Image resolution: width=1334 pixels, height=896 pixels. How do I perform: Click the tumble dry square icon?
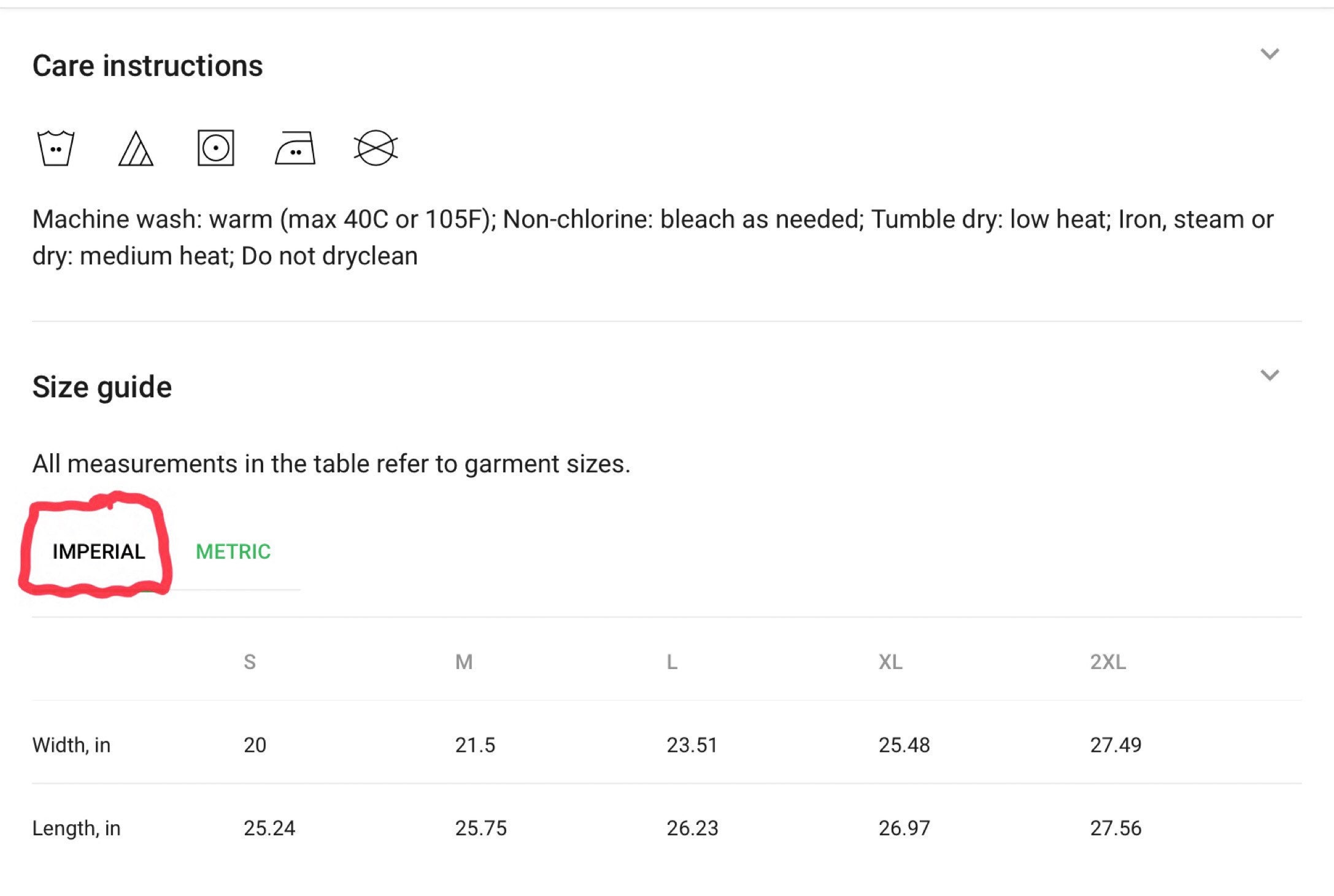click(x=215, y=148)
